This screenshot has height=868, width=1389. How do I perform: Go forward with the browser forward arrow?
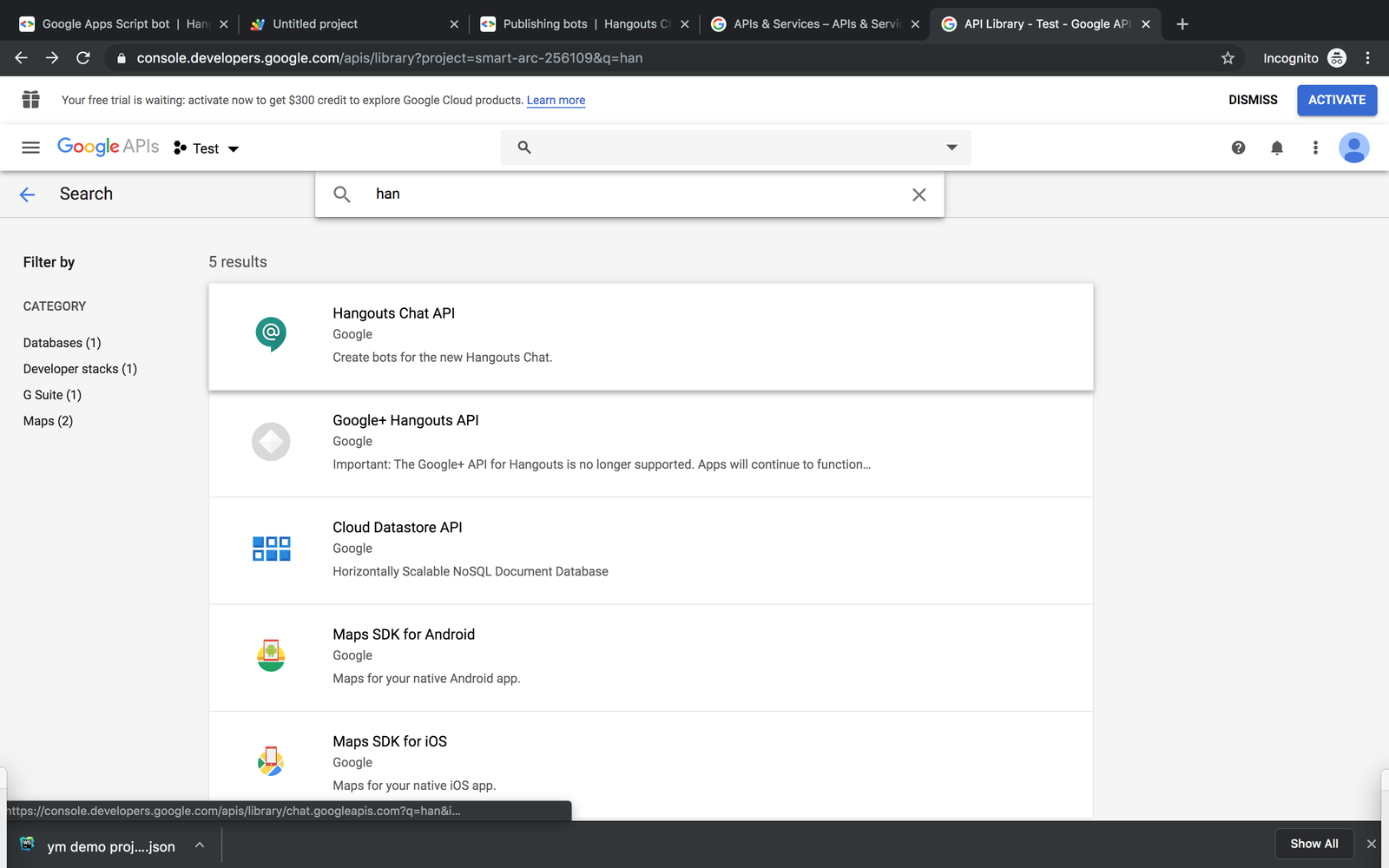pos(52,58)
